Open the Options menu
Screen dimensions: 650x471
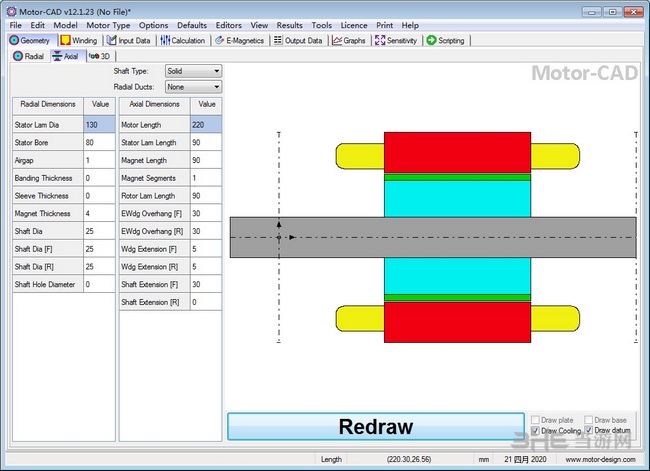coord(153,25)
